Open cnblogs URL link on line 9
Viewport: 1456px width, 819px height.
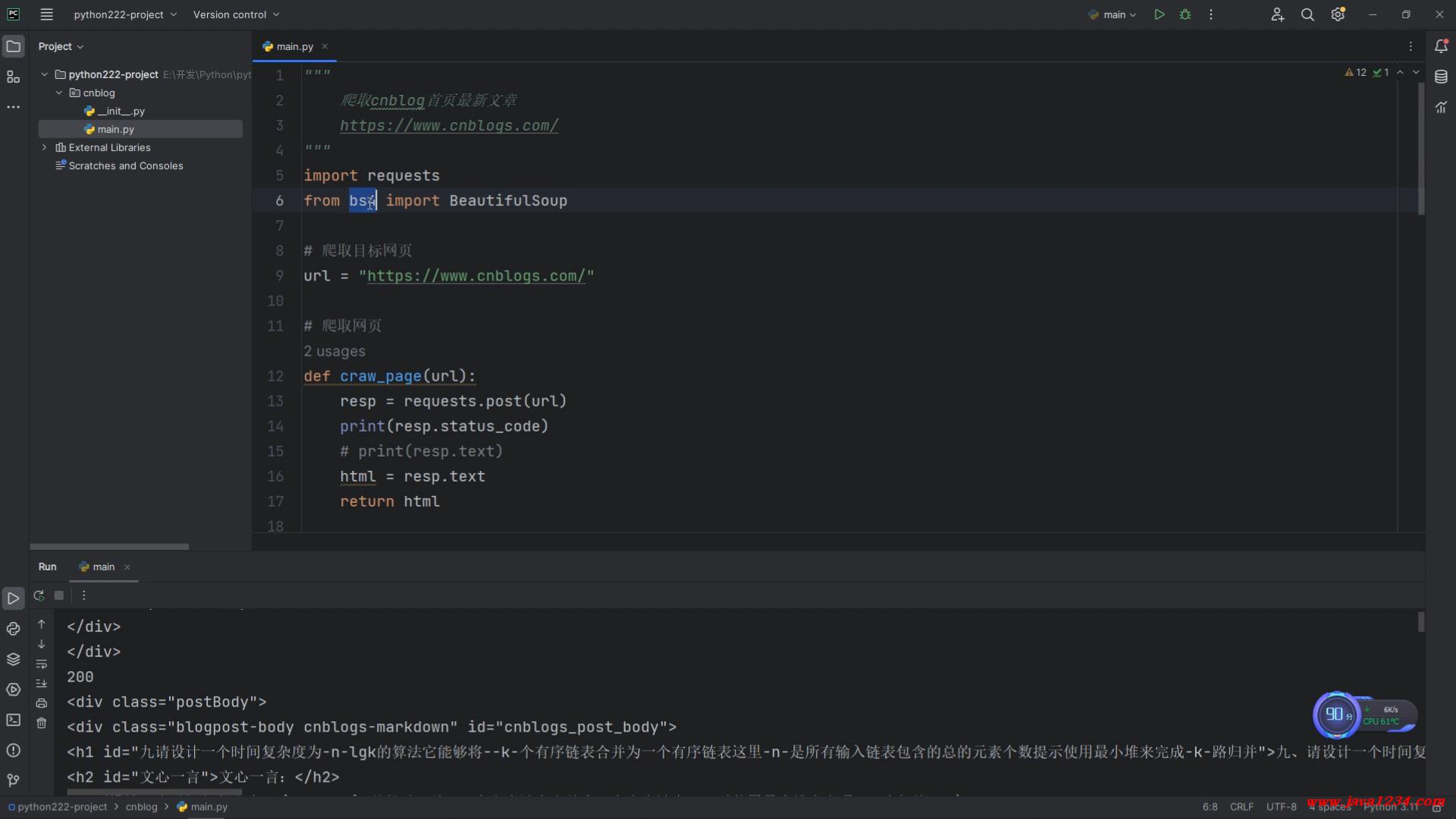click(x=476, y=276)
